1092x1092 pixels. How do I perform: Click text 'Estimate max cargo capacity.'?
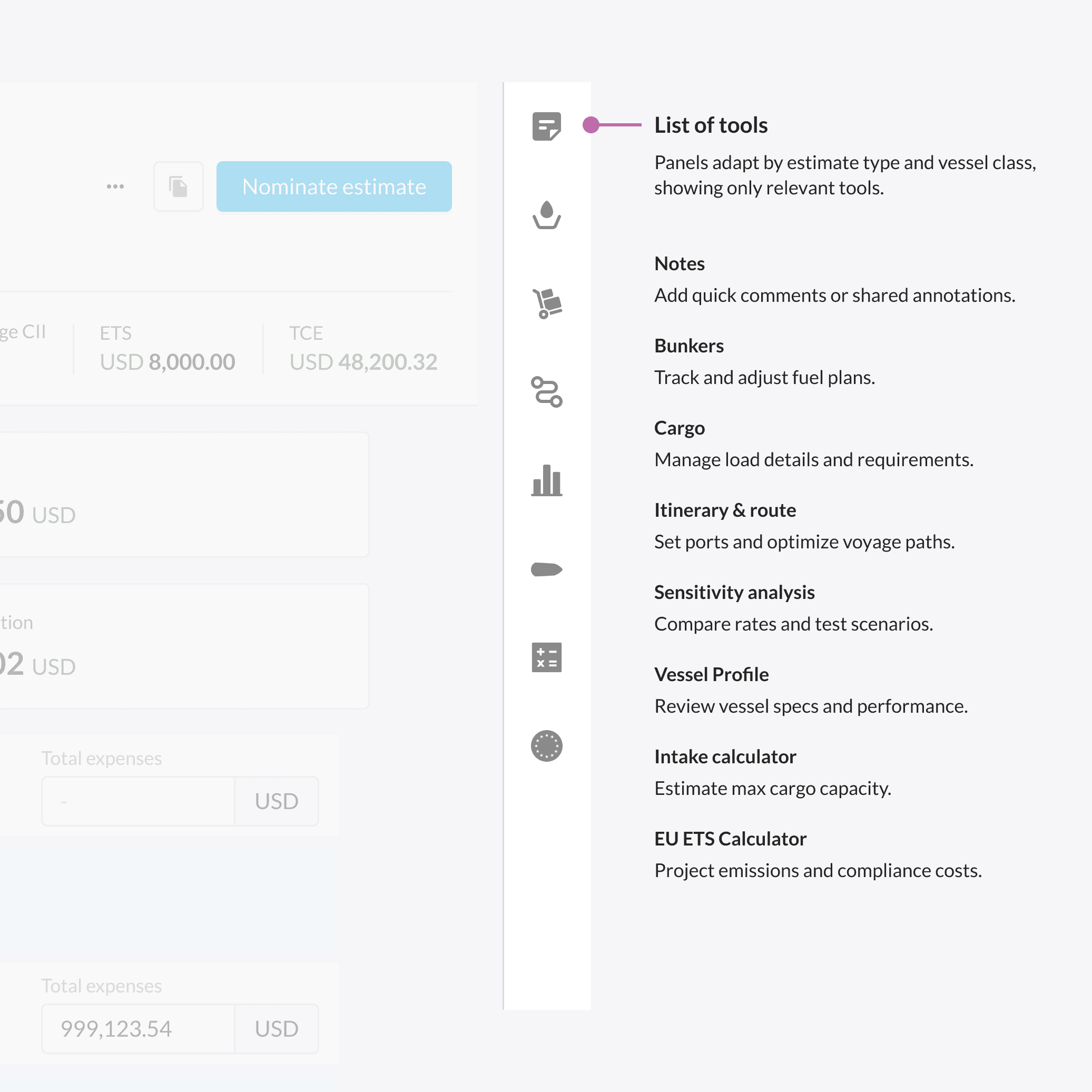(773, 789)
